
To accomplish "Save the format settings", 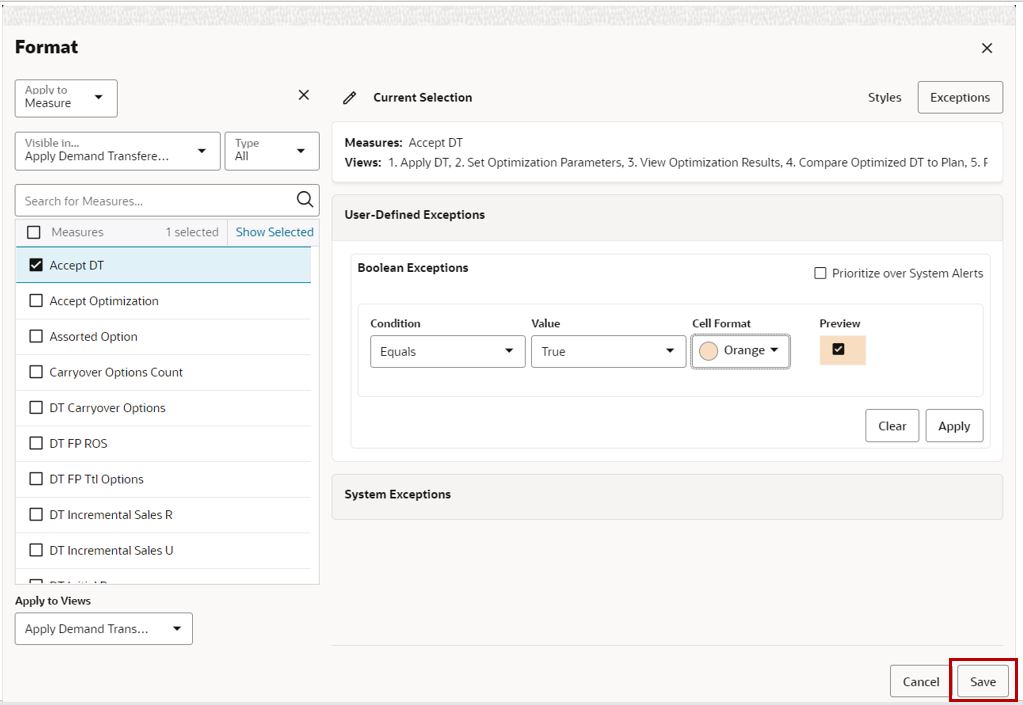I will tap(981, 681).
